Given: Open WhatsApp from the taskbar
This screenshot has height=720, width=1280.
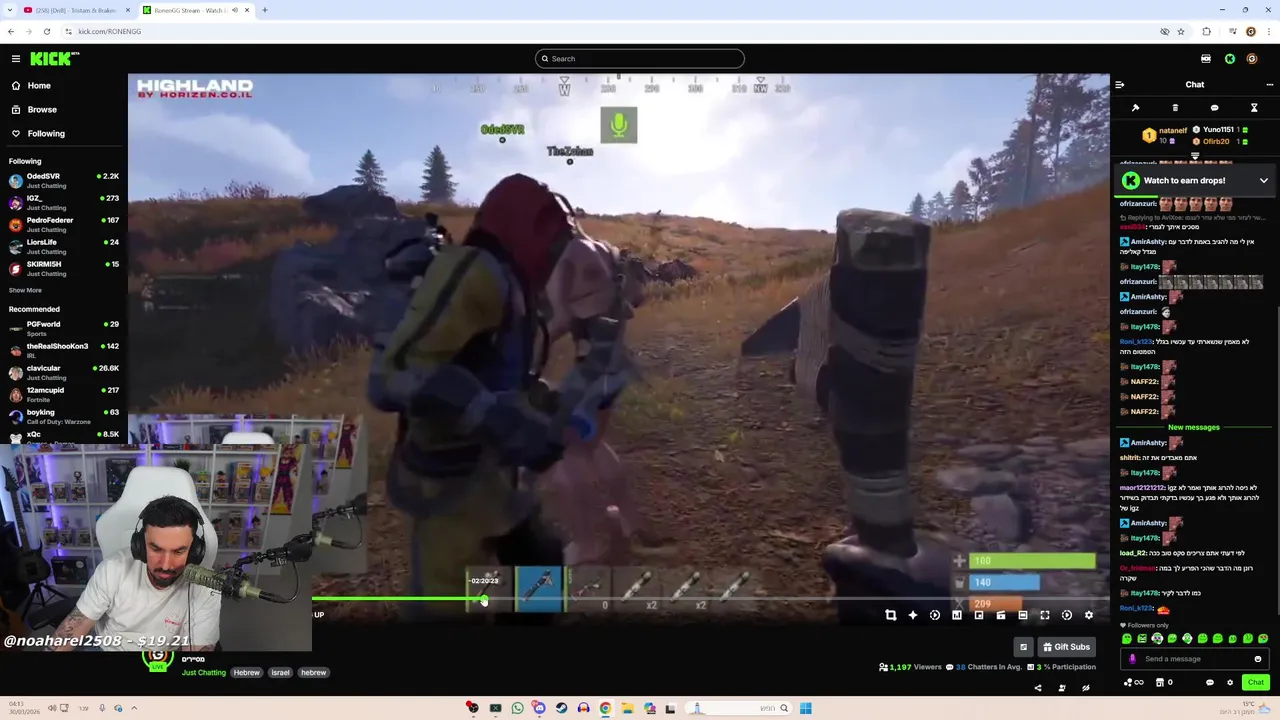Looking at the screenshot, I should (x=517, y=708).
